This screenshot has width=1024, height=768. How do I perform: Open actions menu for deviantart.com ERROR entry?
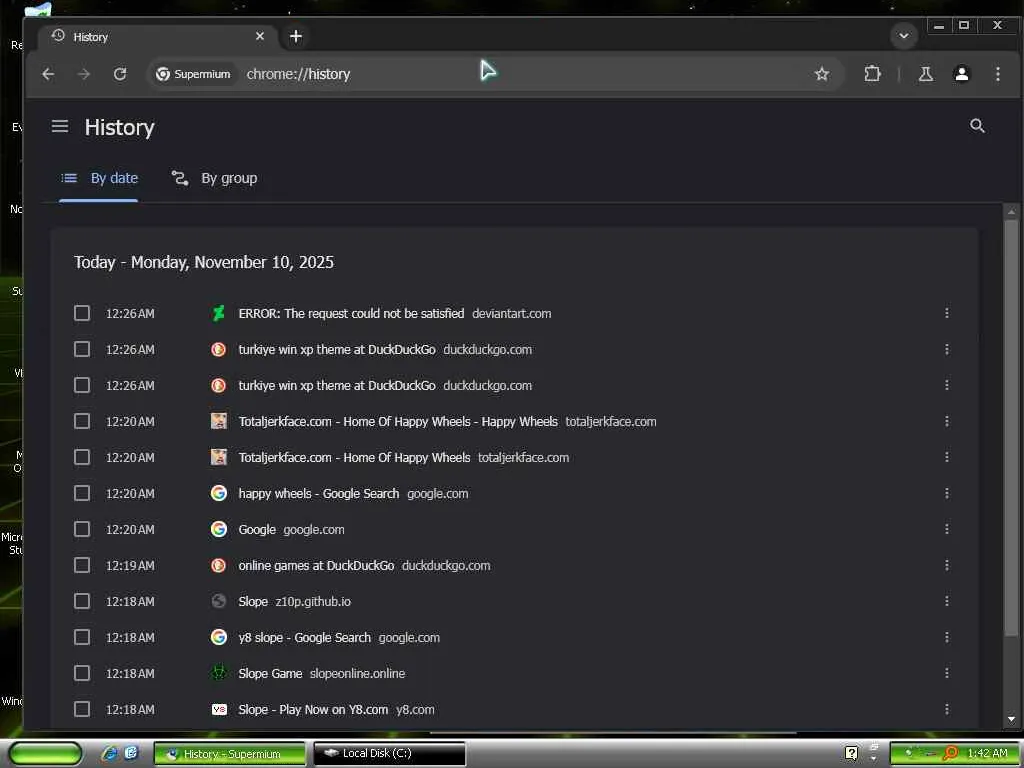(x=946, y=313)
